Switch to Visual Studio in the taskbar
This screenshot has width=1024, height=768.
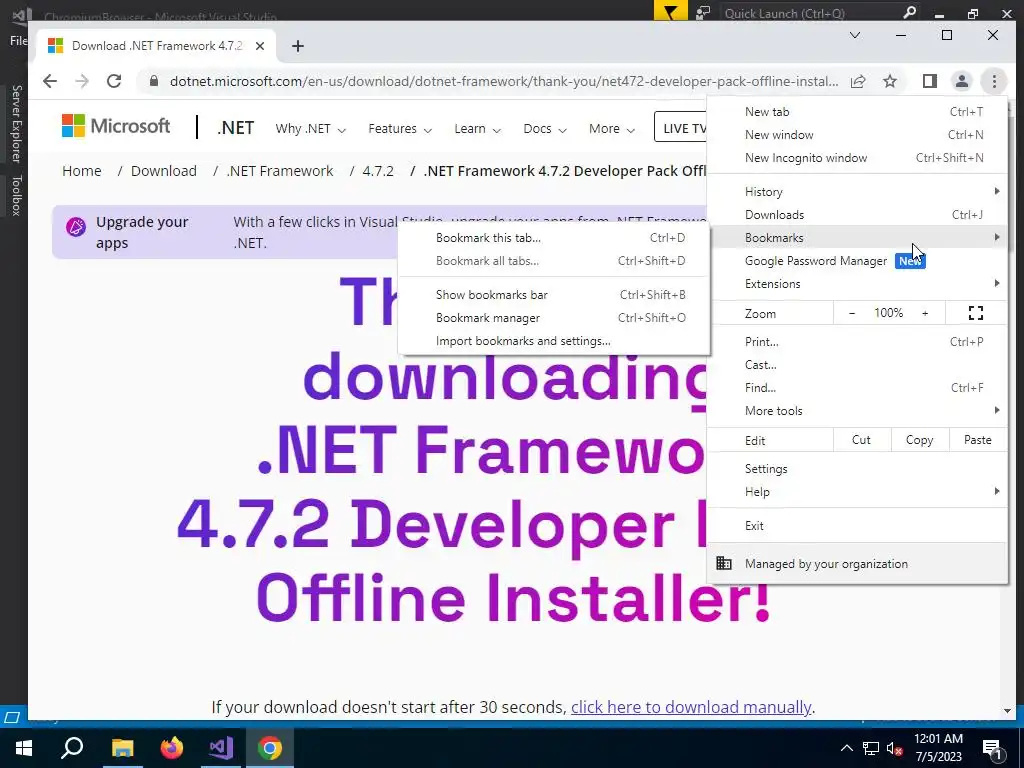[221, 748]
